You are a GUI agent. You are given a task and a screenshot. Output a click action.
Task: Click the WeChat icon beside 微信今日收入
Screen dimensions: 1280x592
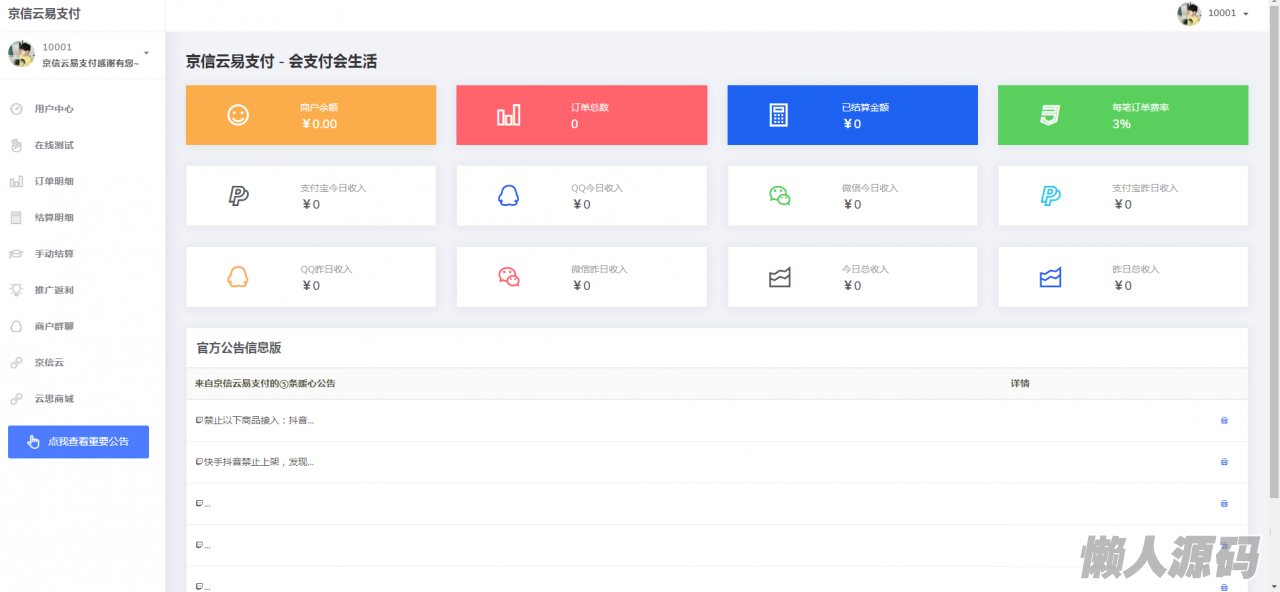[779, 196]
